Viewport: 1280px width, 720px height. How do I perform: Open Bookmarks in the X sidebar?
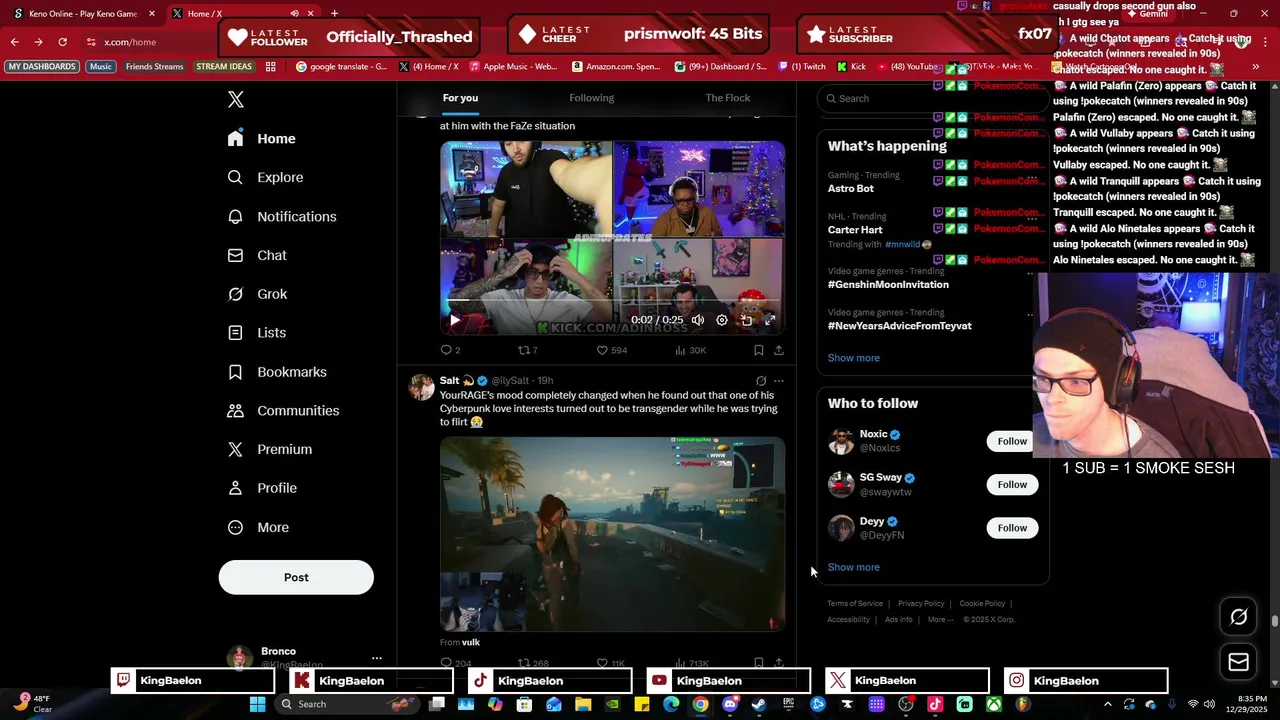point(276,371)
